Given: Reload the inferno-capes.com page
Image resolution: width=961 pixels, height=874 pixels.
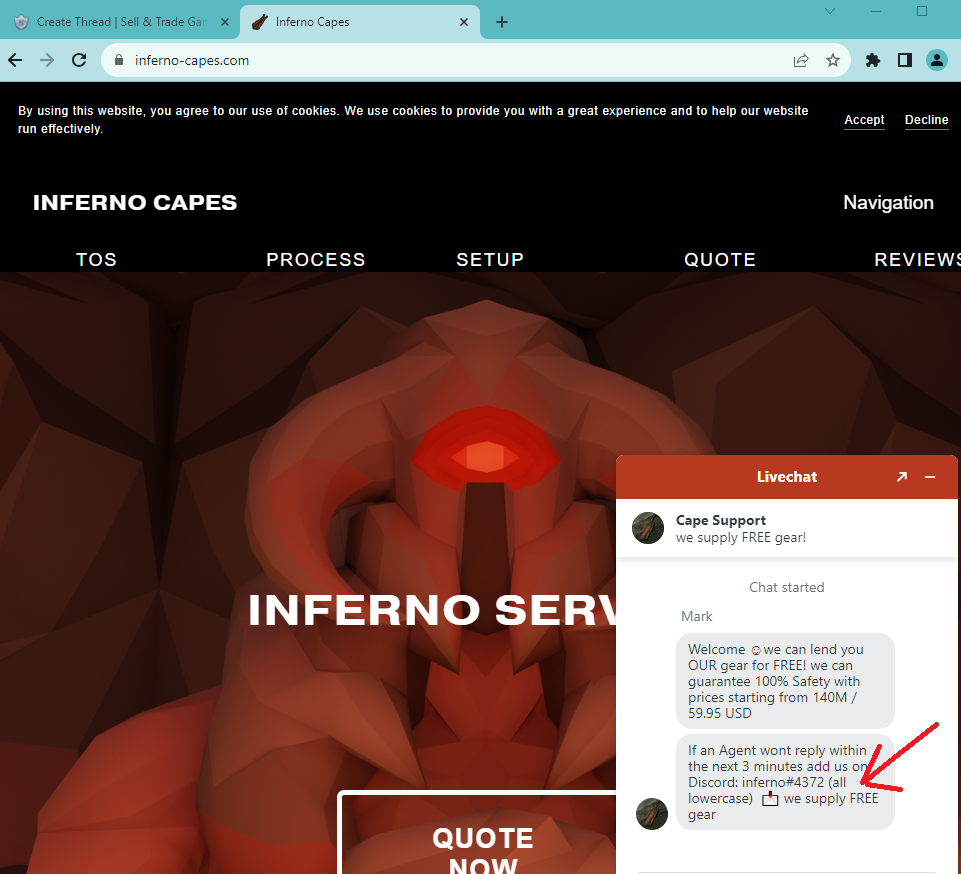Looking at the screenshot, I should point(79,60).
